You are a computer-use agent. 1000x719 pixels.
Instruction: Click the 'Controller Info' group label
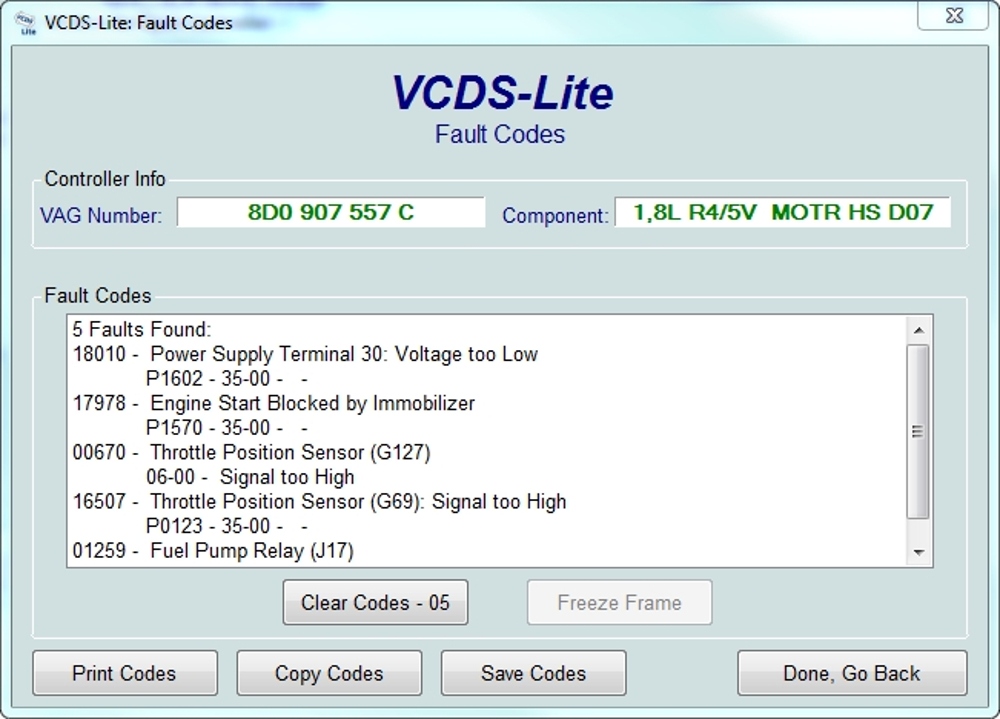[105, 179]
